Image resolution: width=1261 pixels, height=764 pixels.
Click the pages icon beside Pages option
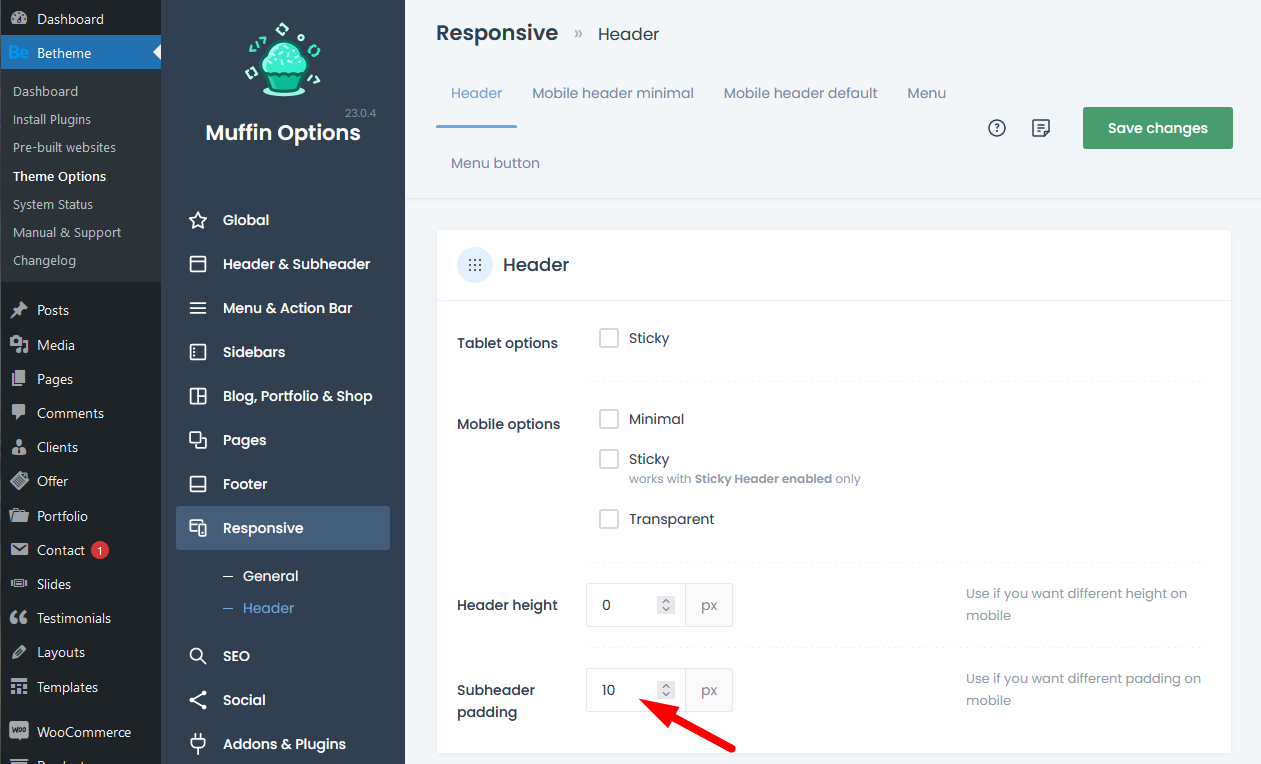pyautogui.click(x=198, y=440)
